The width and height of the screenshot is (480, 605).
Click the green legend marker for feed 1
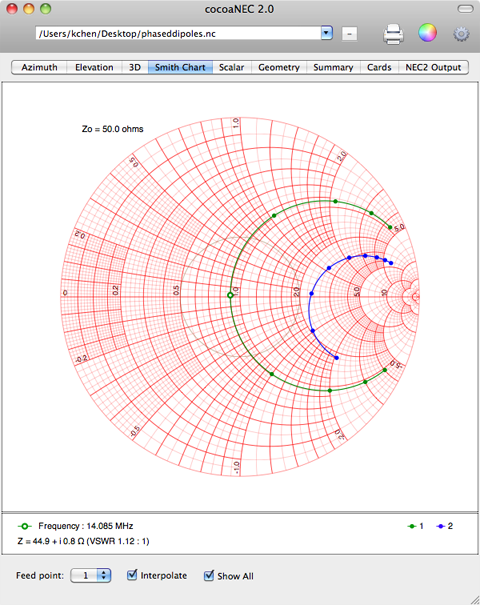[411, 526]
